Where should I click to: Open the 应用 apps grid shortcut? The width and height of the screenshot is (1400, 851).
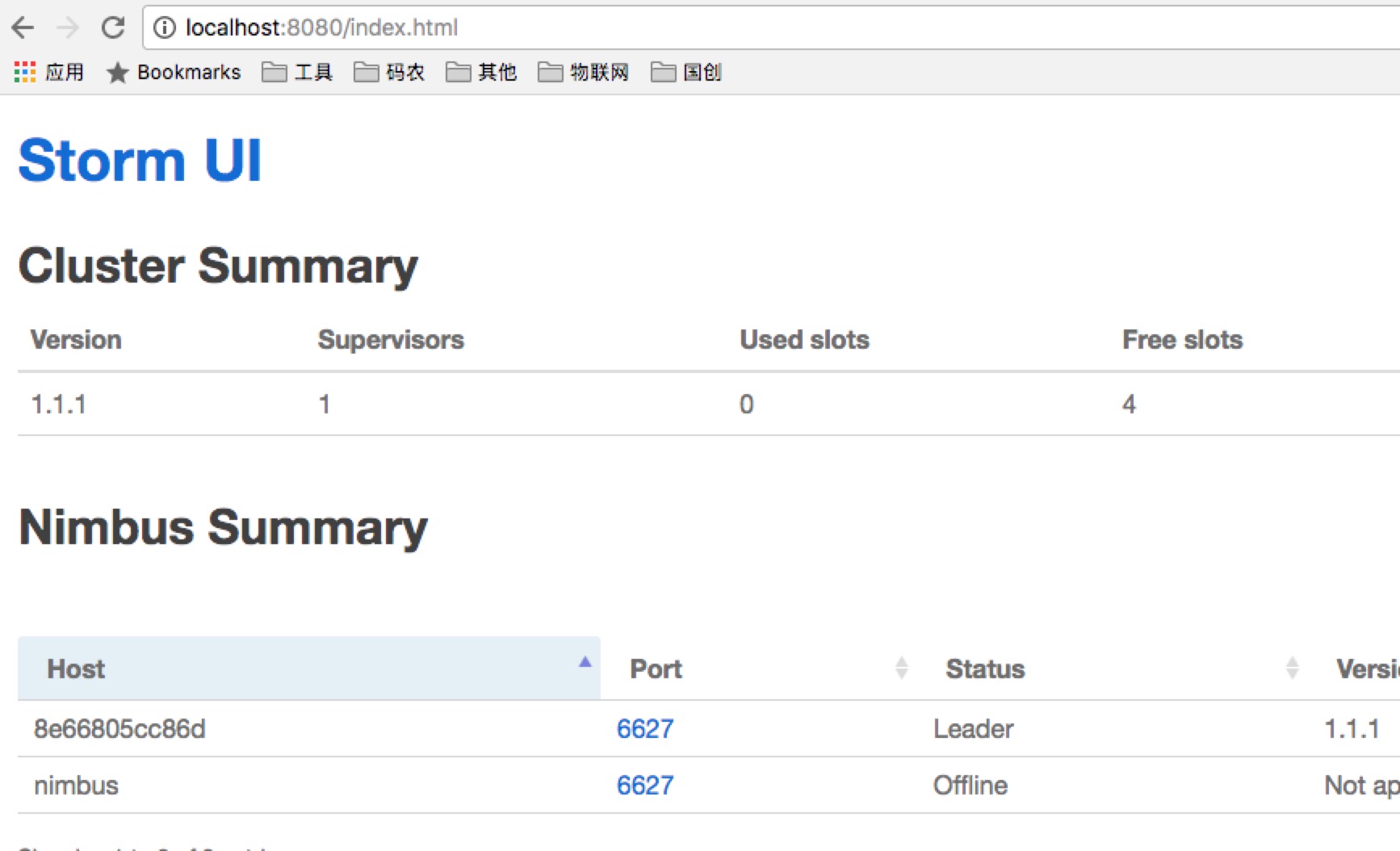[48, 72]
